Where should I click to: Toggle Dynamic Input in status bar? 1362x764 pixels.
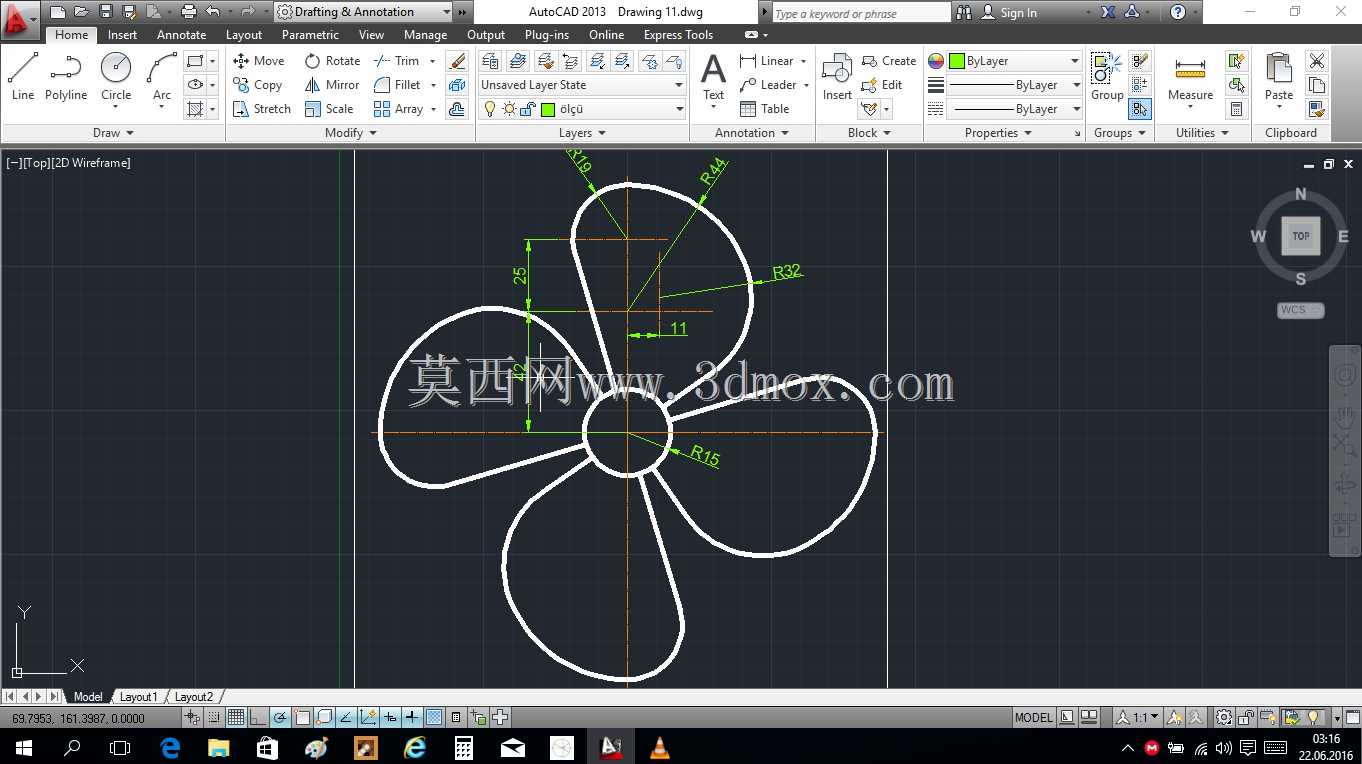click(x=390, y=717)
